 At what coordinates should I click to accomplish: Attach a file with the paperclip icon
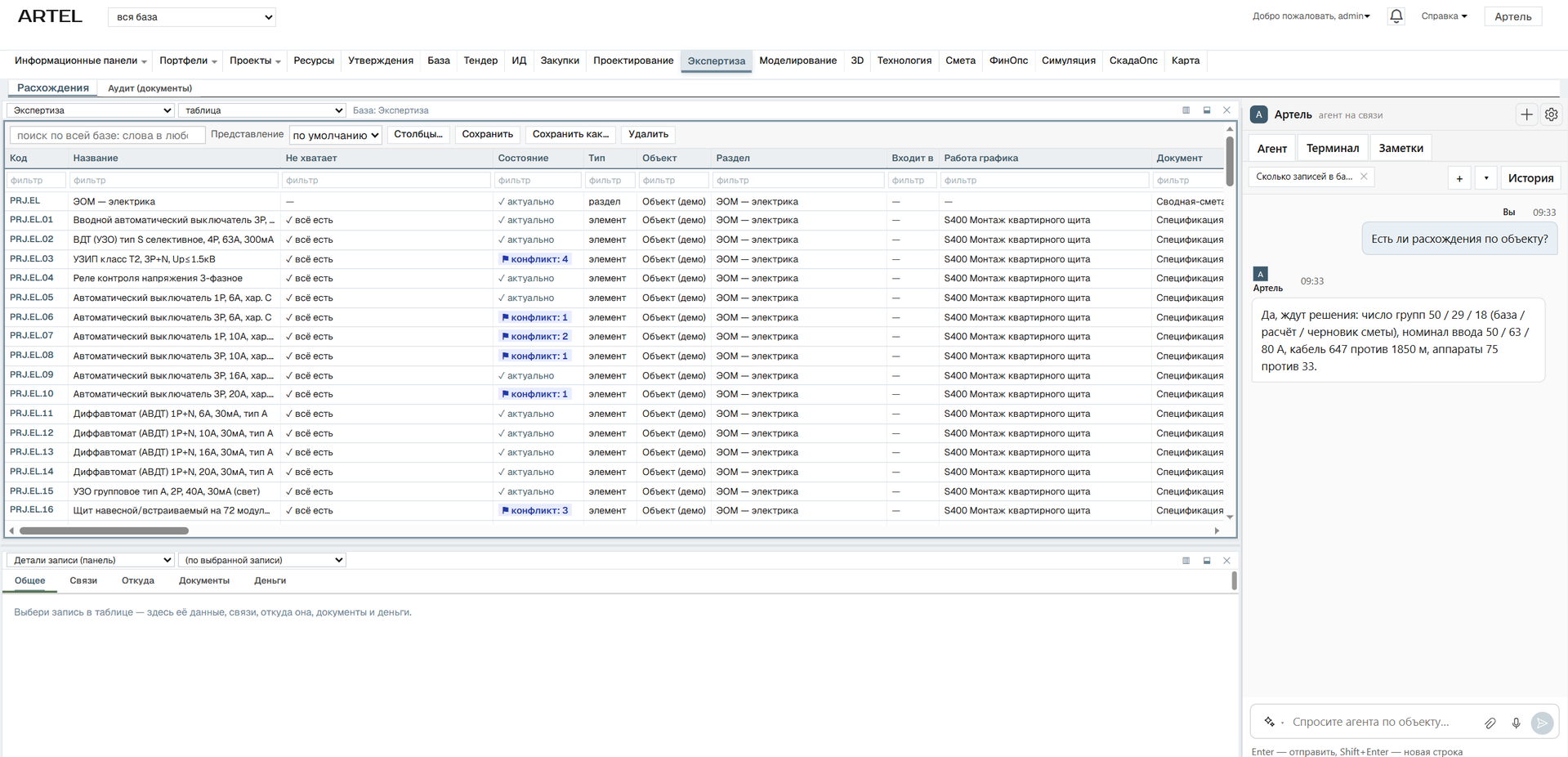click(1490, 723)
